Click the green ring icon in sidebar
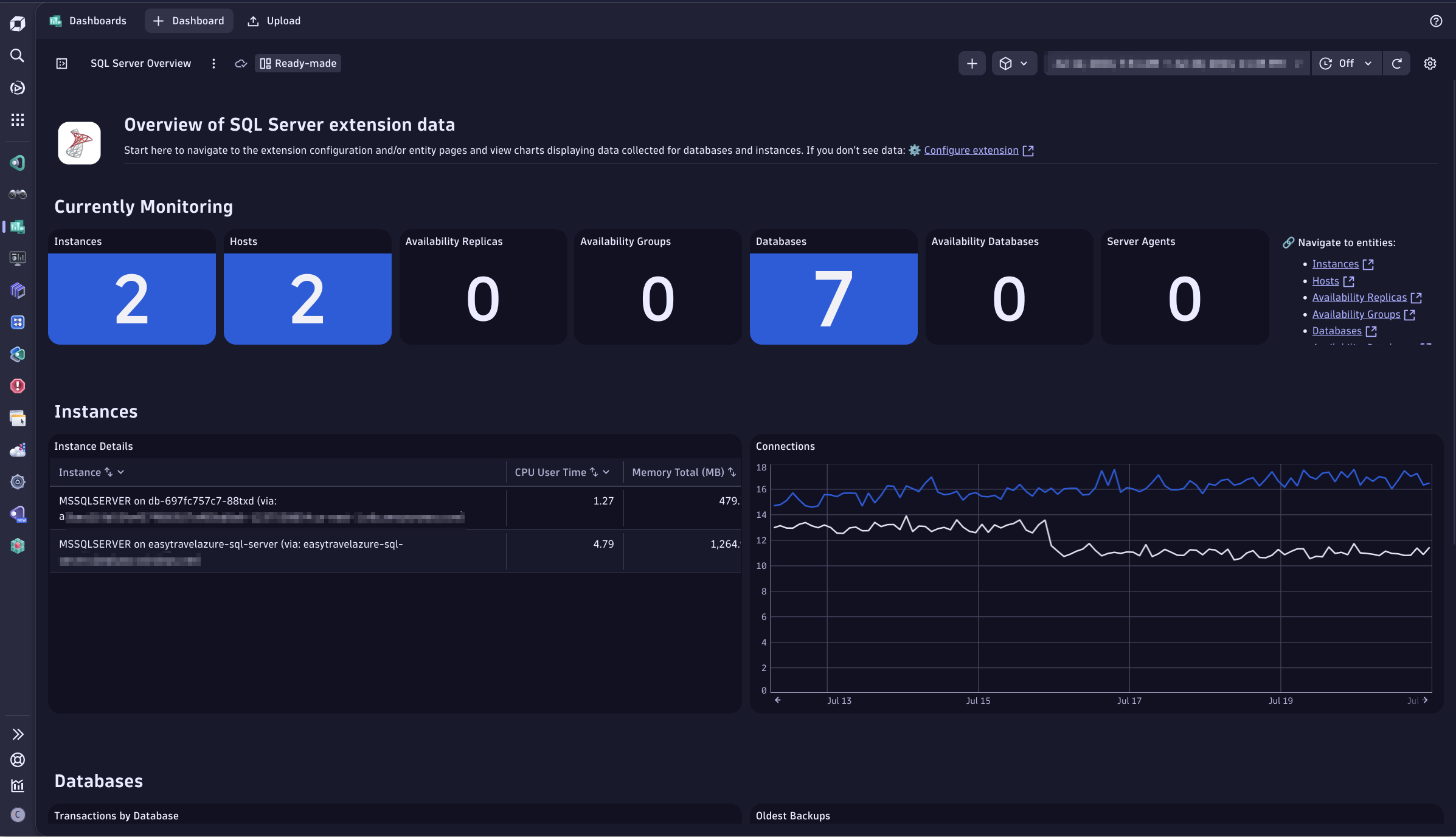 click(x=18, y=163)
